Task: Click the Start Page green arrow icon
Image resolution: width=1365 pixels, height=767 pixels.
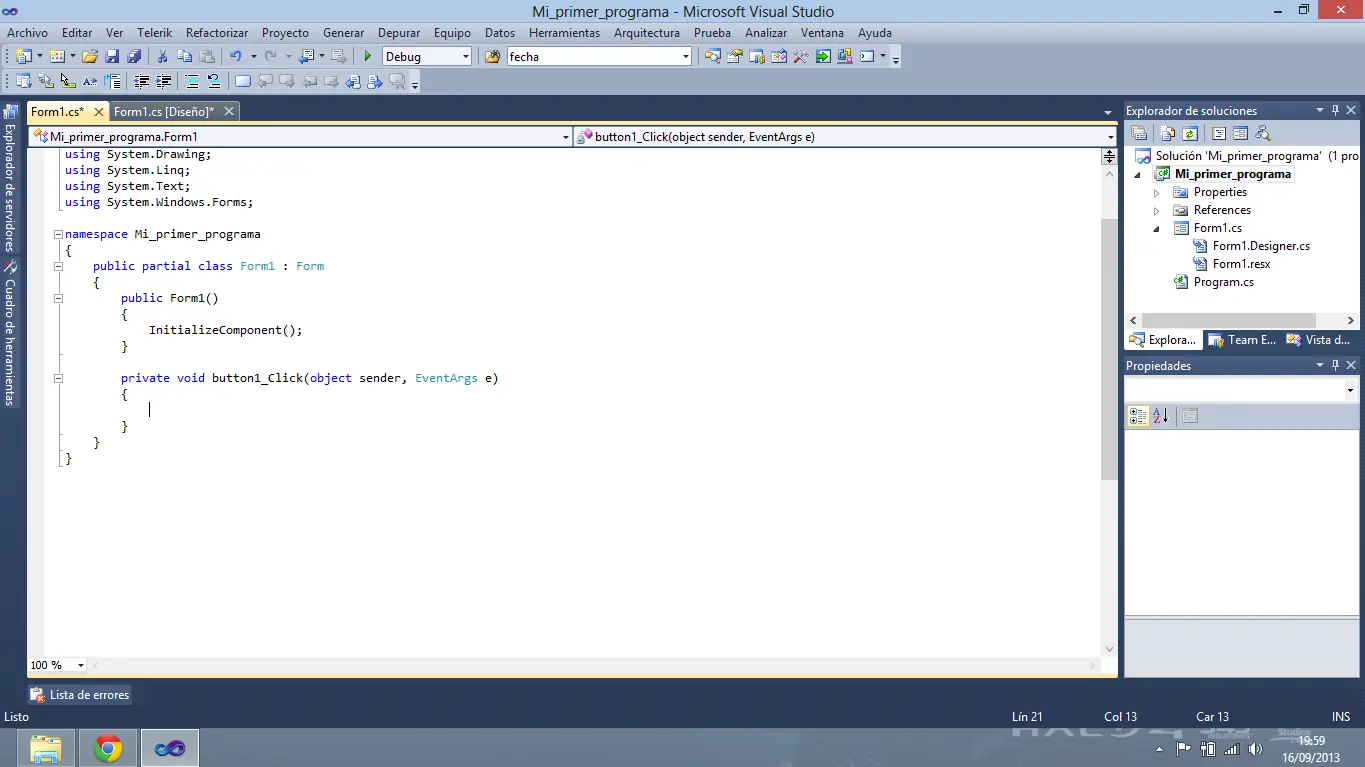Action: (x=823, y=57)
